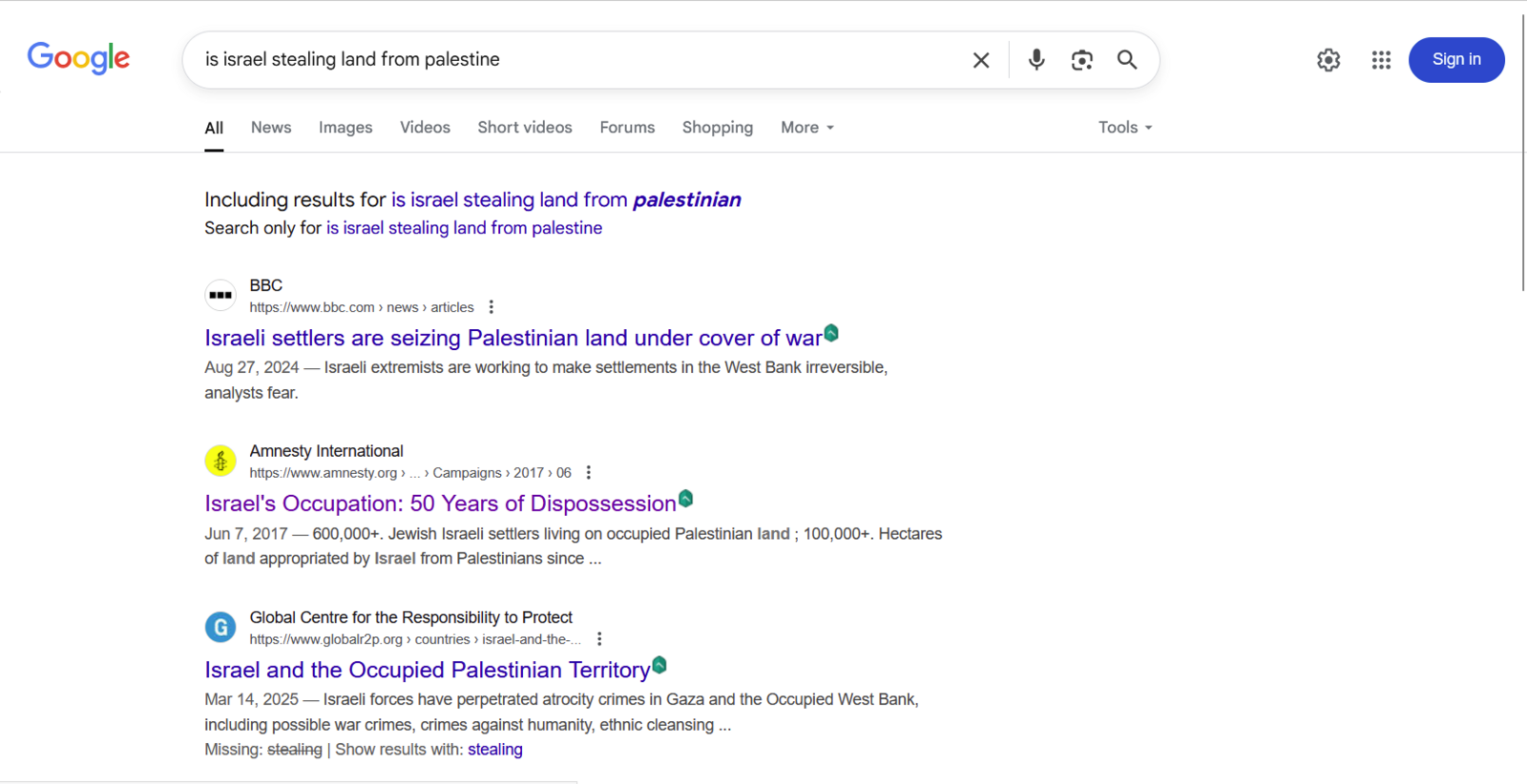The width and height of the screenshot is (1527, 784).
Task: Start voice search with microphone icon
Action: pos(1036,60)
